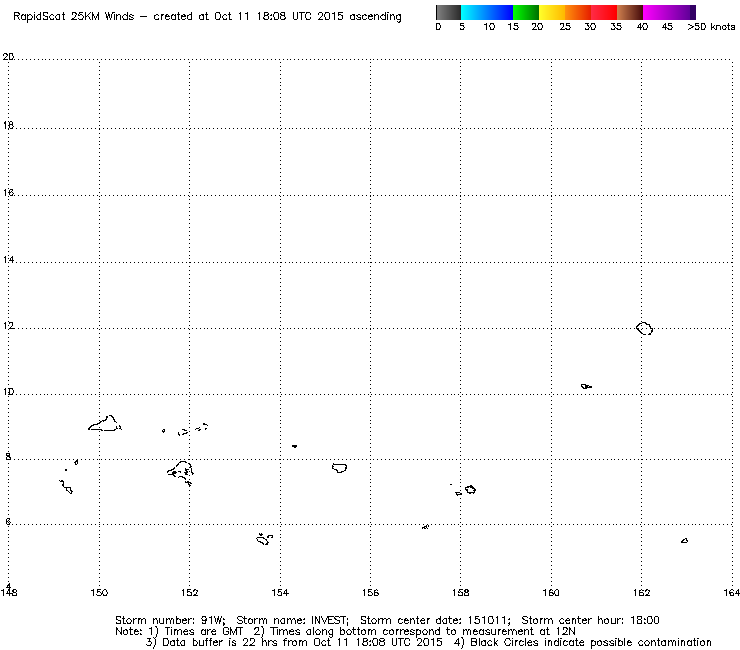Click the orange 25-30 knots color band
The image size is (740, 650).
point(578,12)
